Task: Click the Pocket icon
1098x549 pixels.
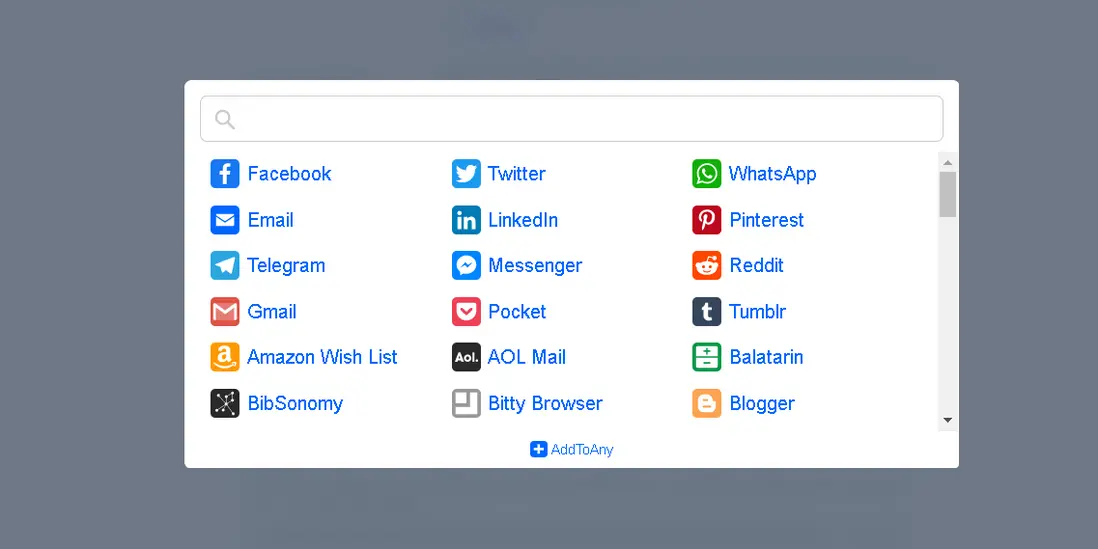Action: (466, 312)
